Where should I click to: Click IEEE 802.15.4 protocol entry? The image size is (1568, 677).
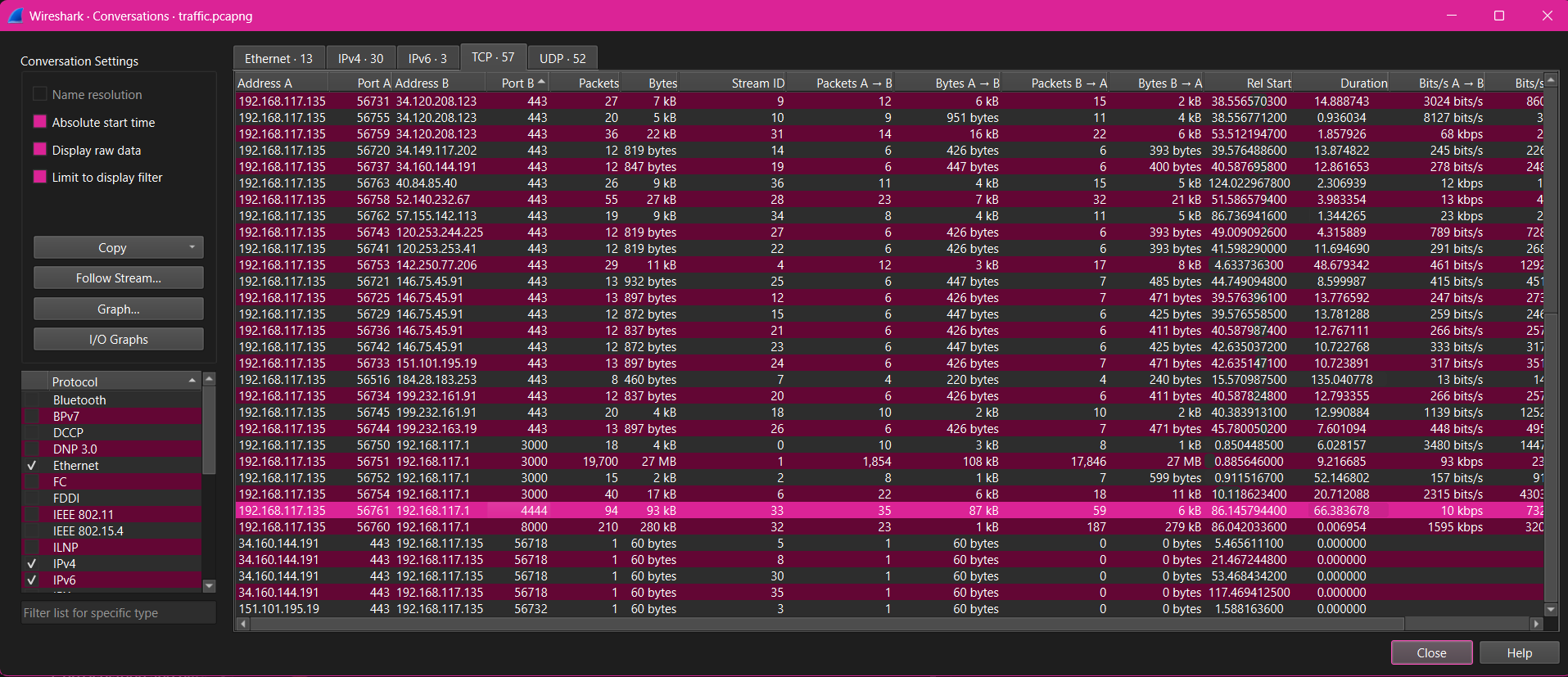88,530
